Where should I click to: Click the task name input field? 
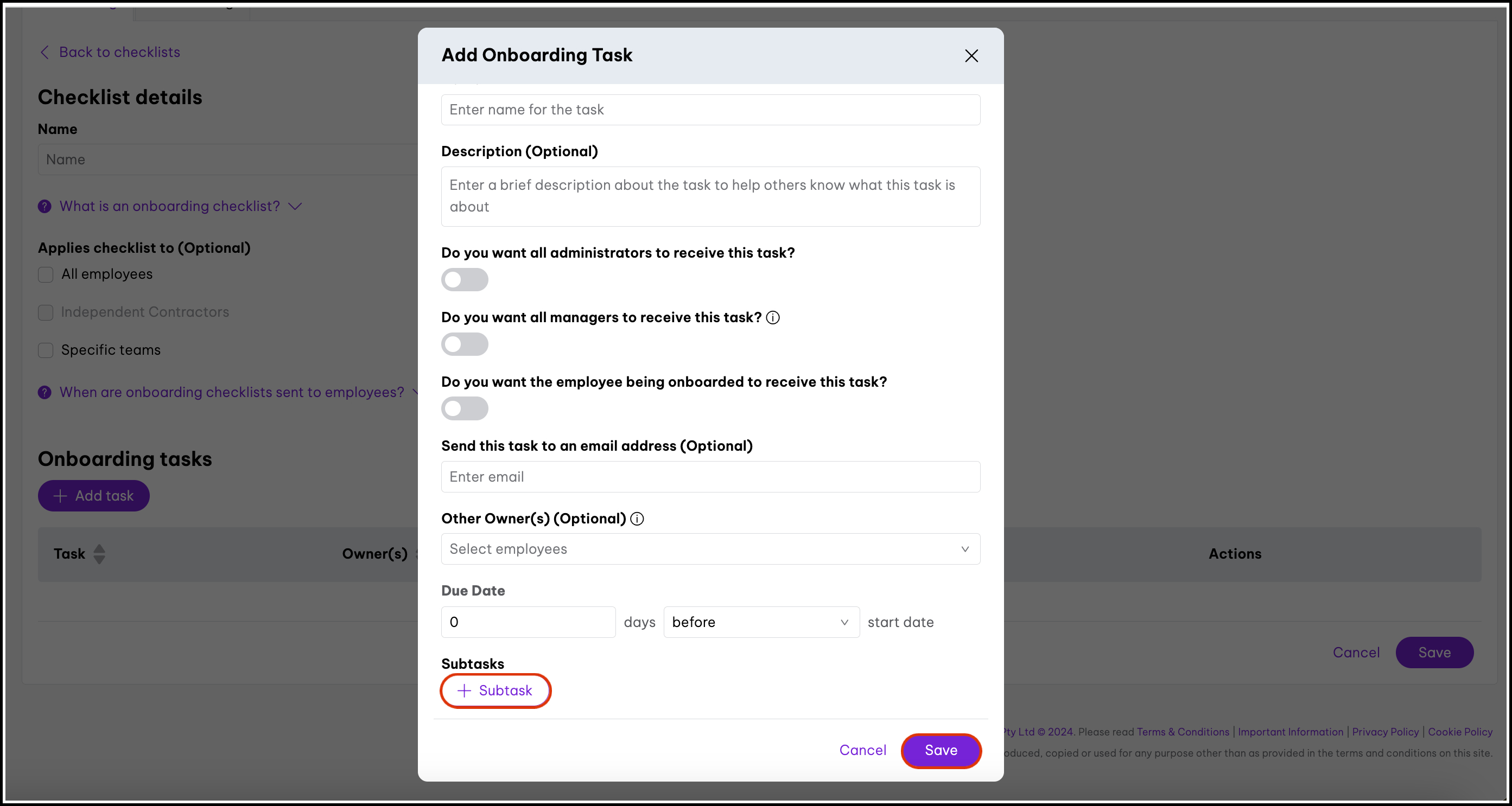(x=710, y=110)
